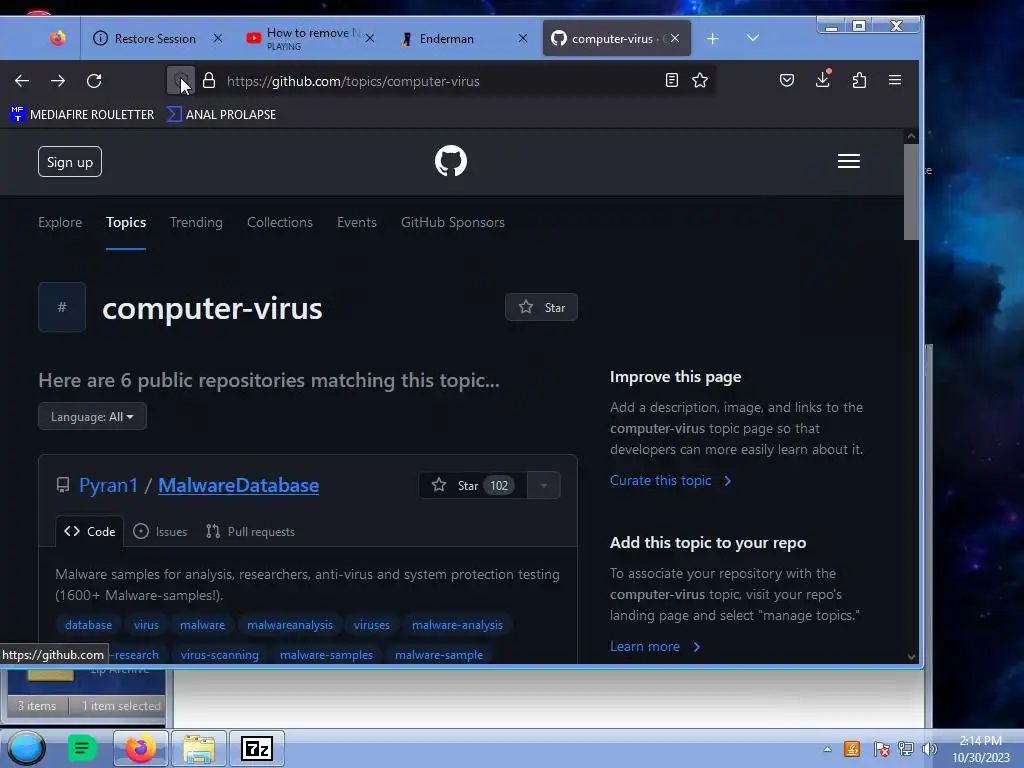Expand the star list dropdown arrow
Viewport: 1024px width, 768px height.
pyautogui.click(x=544, y=485)
